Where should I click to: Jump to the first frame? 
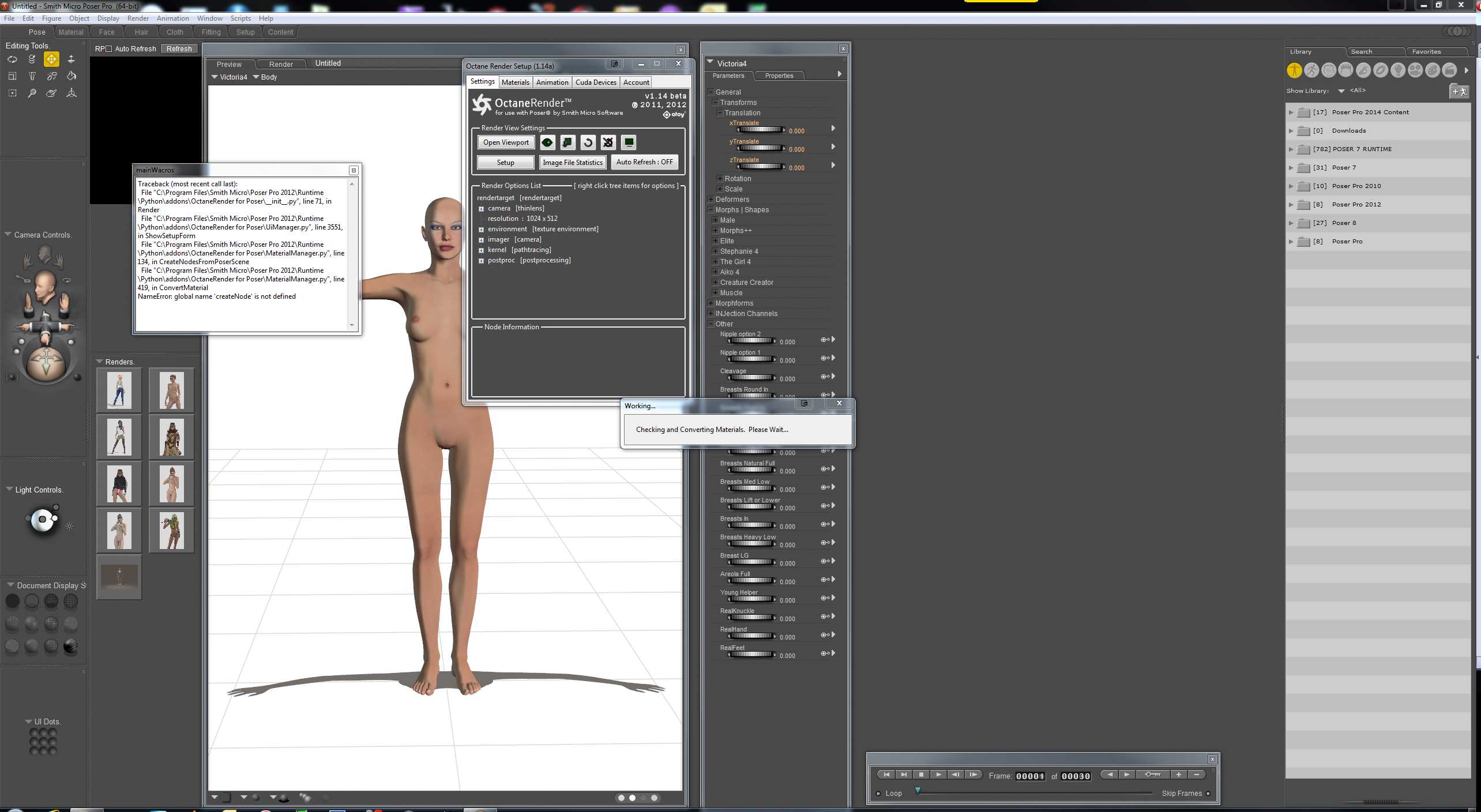[x=886, y=775]
